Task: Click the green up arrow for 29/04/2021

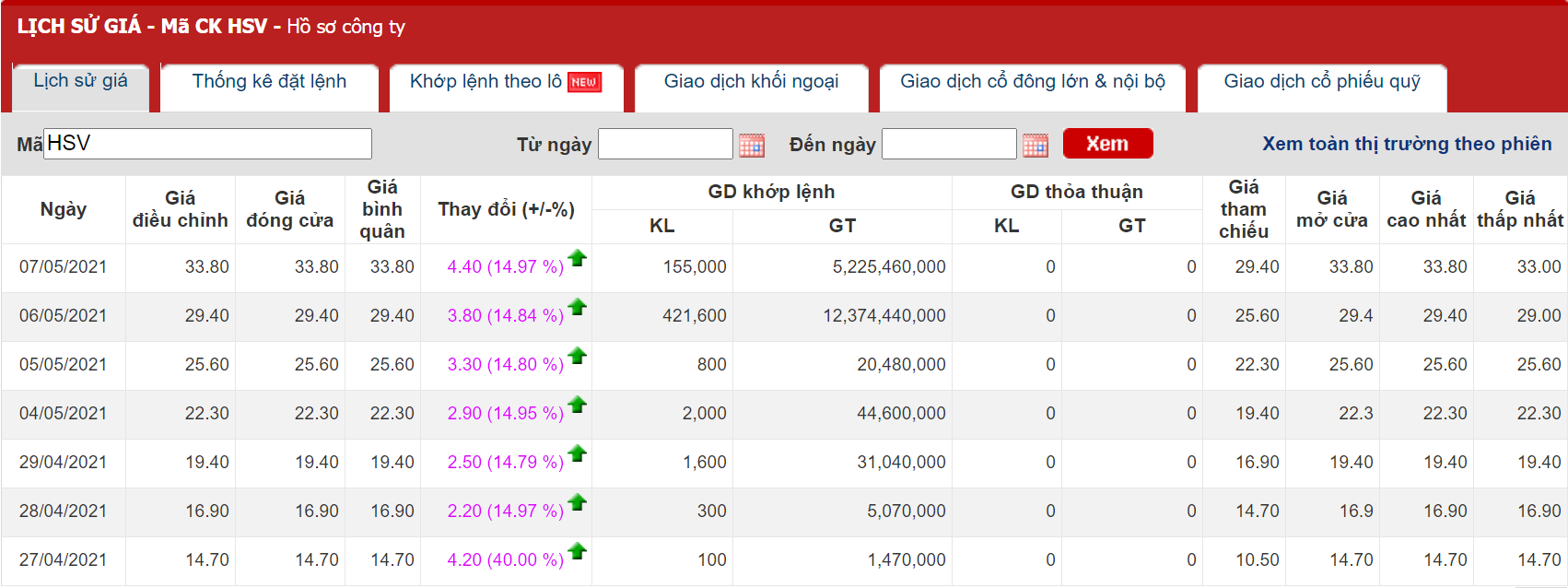Action: click(x=578, y=453)
